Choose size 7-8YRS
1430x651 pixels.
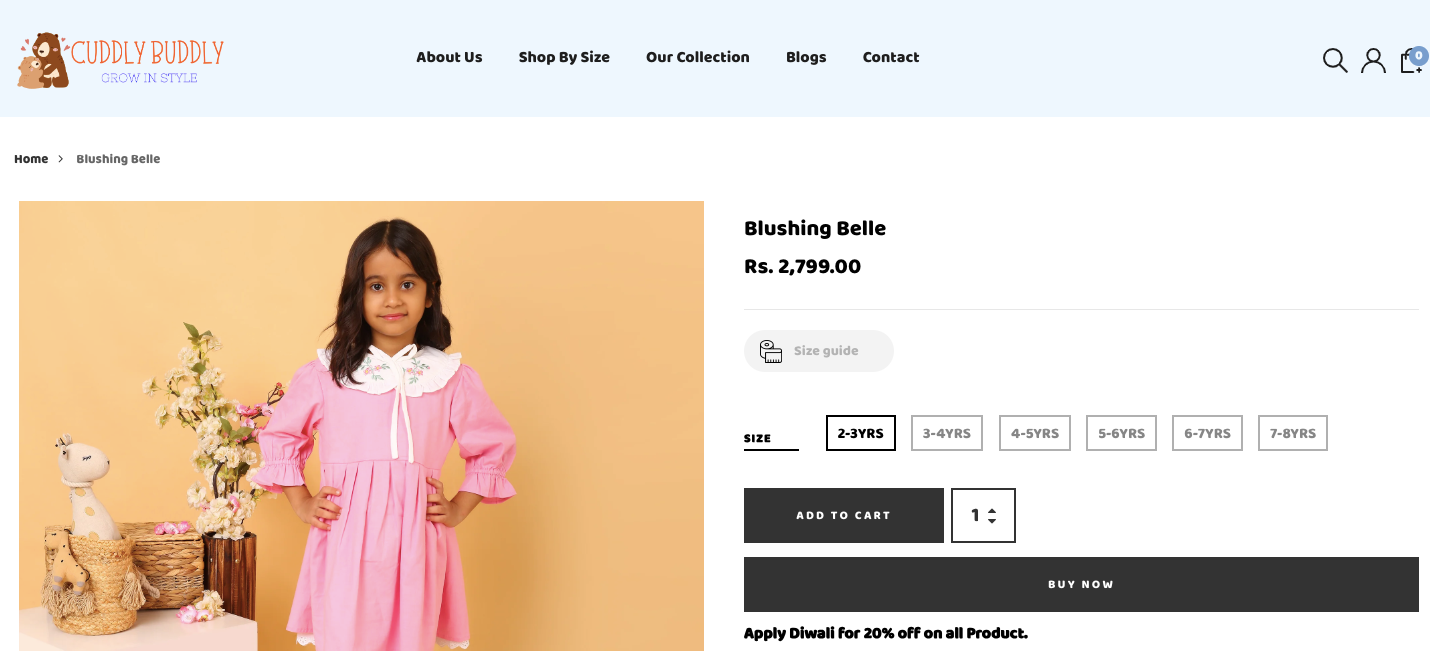click(x=1292, y=433)
